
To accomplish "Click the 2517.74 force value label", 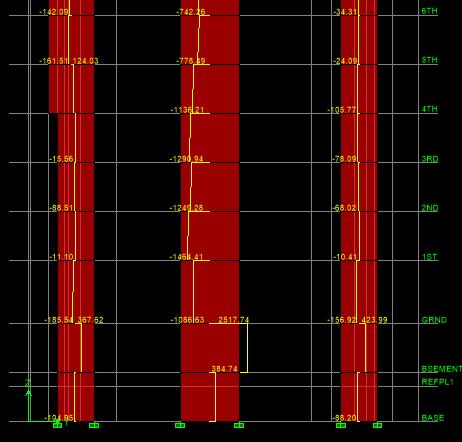I will point(233,320).
